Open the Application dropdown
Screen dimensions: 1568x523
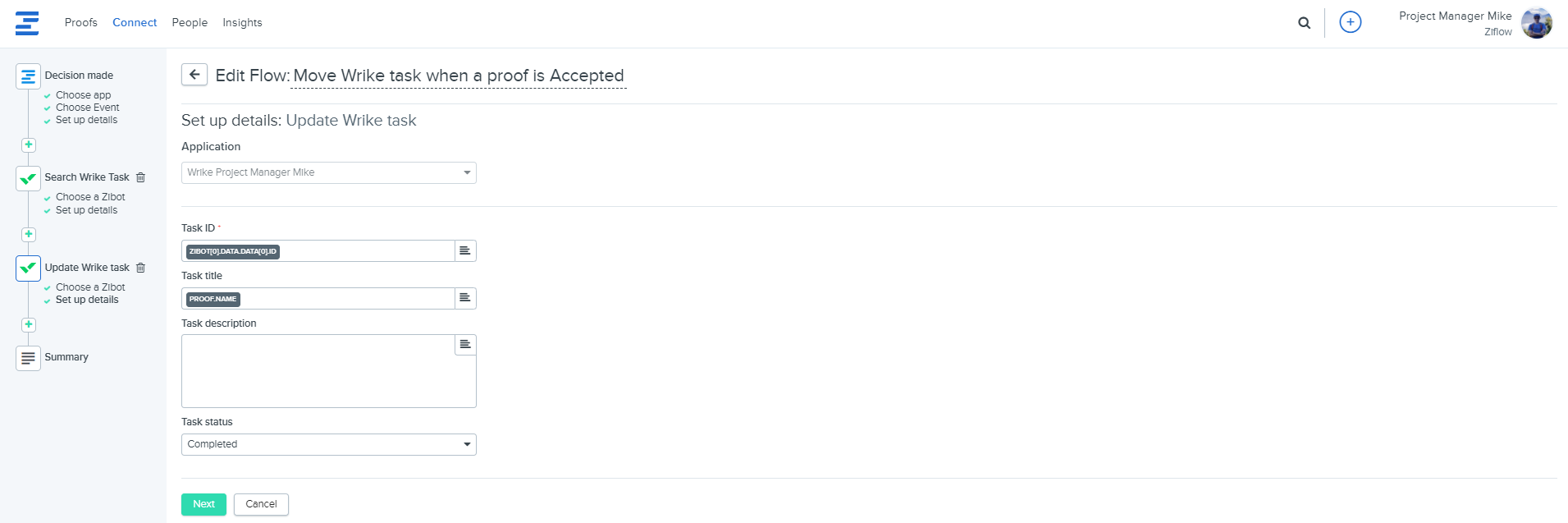328,172
